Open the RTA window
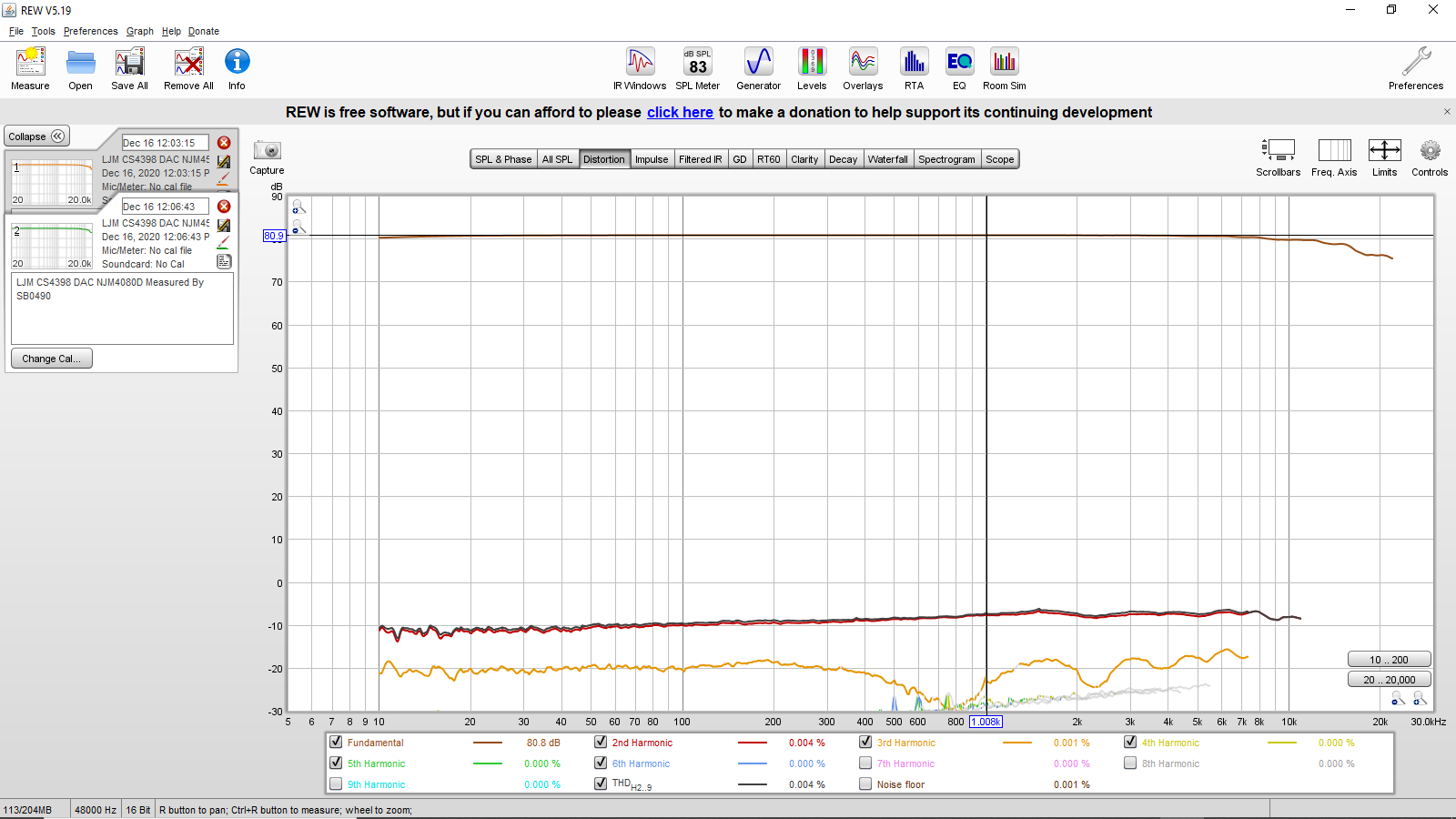The height and width of the screenshot is (819, 1456). pyautogui.click(x=914, y=69)
